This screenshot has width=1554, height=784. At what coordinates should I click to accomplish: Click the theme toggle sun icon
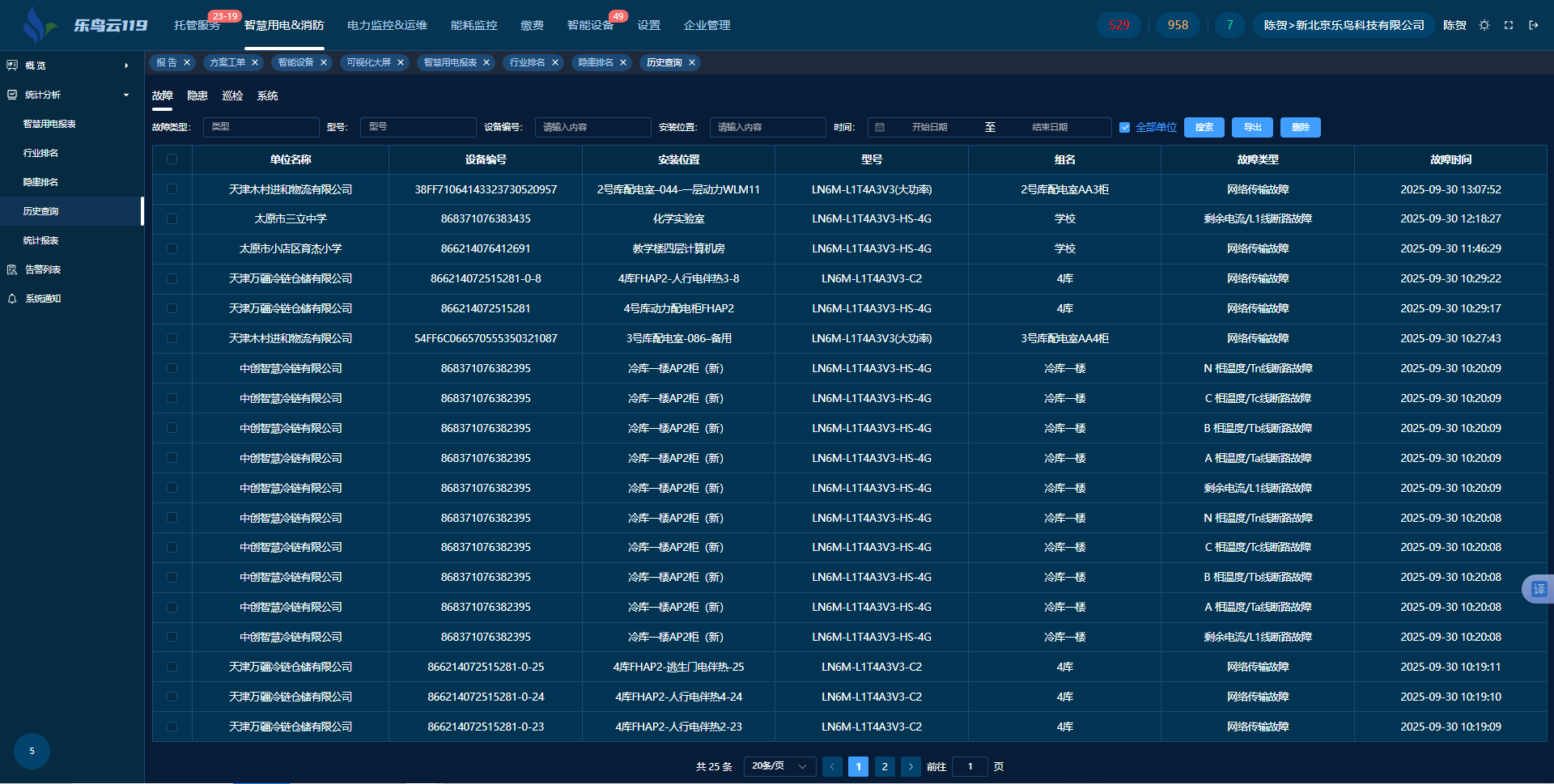1484,25
